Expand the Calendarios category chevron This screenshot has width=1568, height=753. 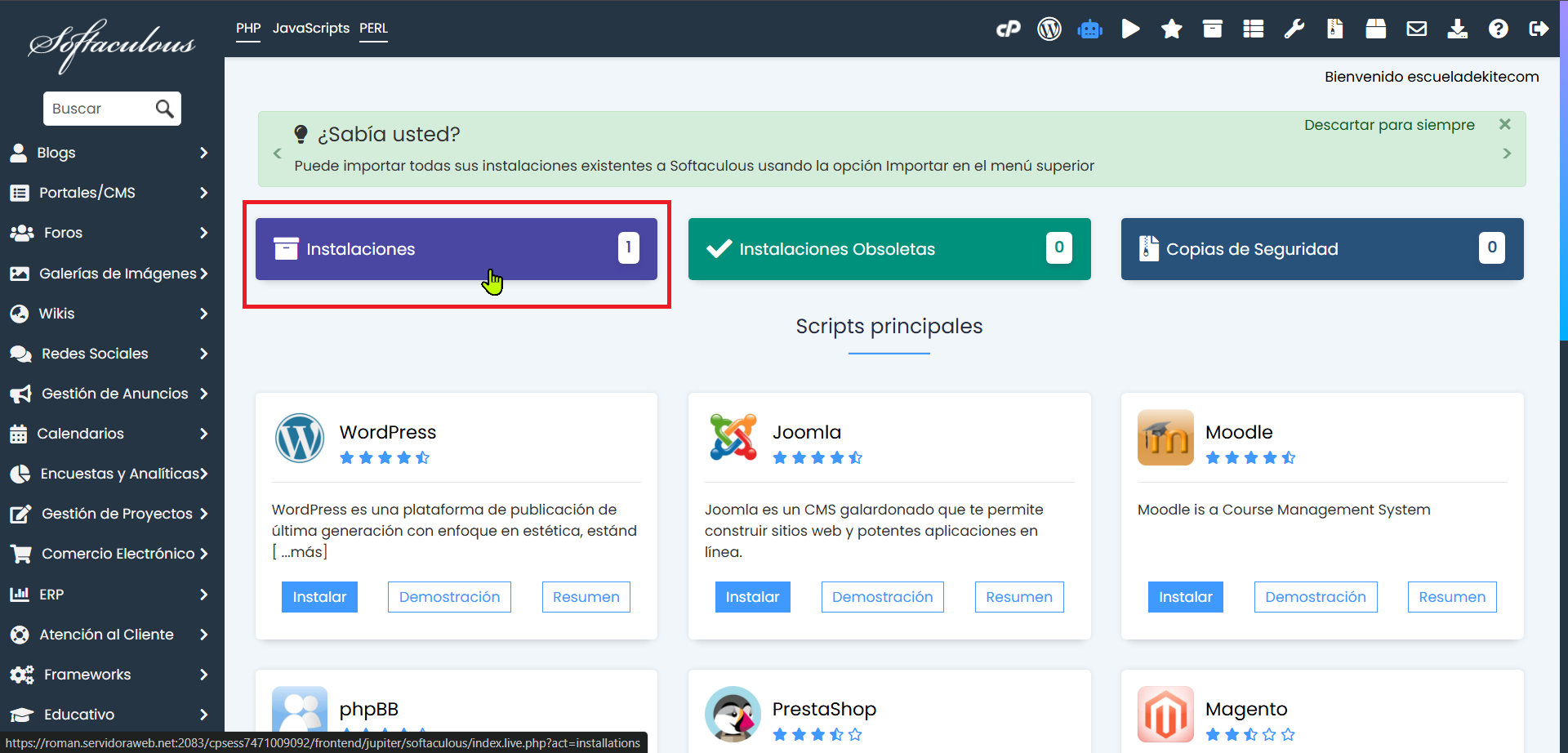(203, 434)
